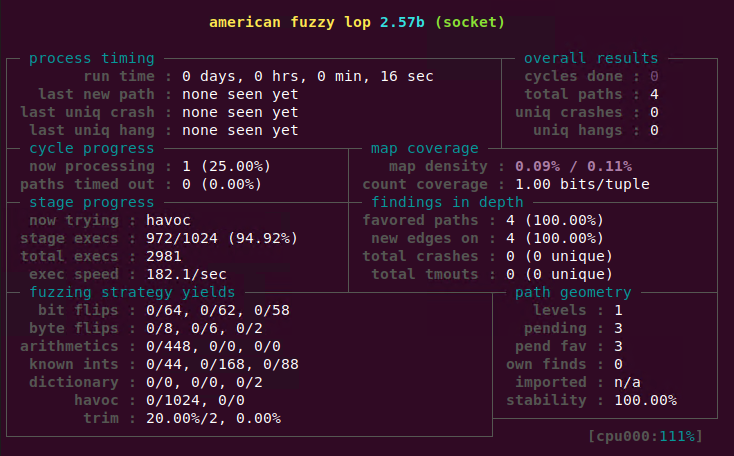Screen dimensions: 734x456
Task: Click the total paths value 4
Action: click(x=654, y=95)
